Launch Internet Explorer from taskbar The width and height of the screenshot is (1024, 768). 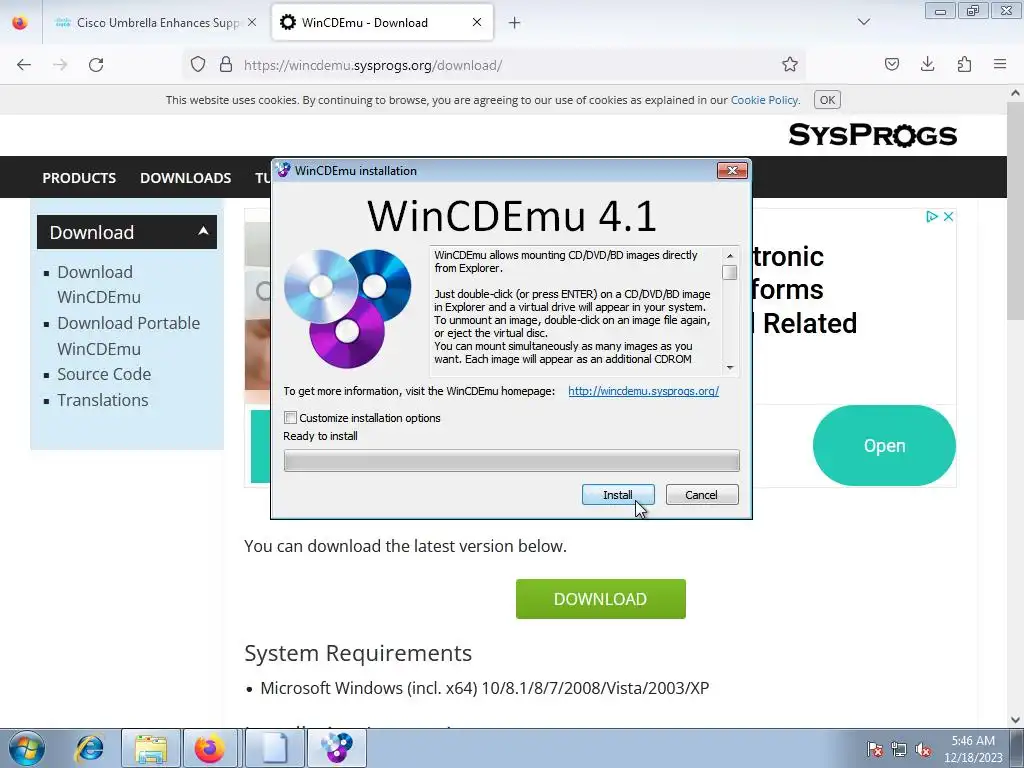(89, 748)
